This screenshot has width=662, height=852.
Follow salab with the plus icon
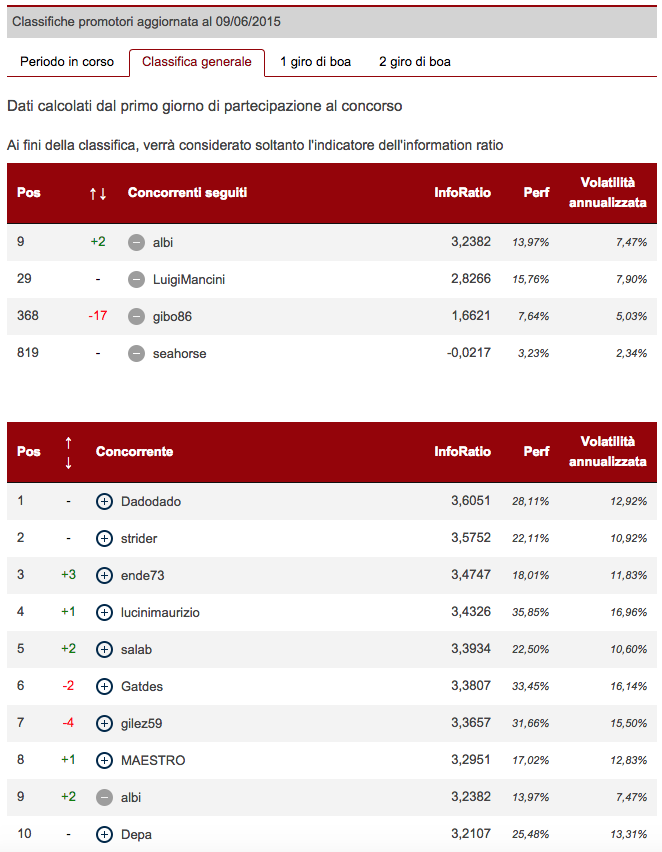[104, 649]
